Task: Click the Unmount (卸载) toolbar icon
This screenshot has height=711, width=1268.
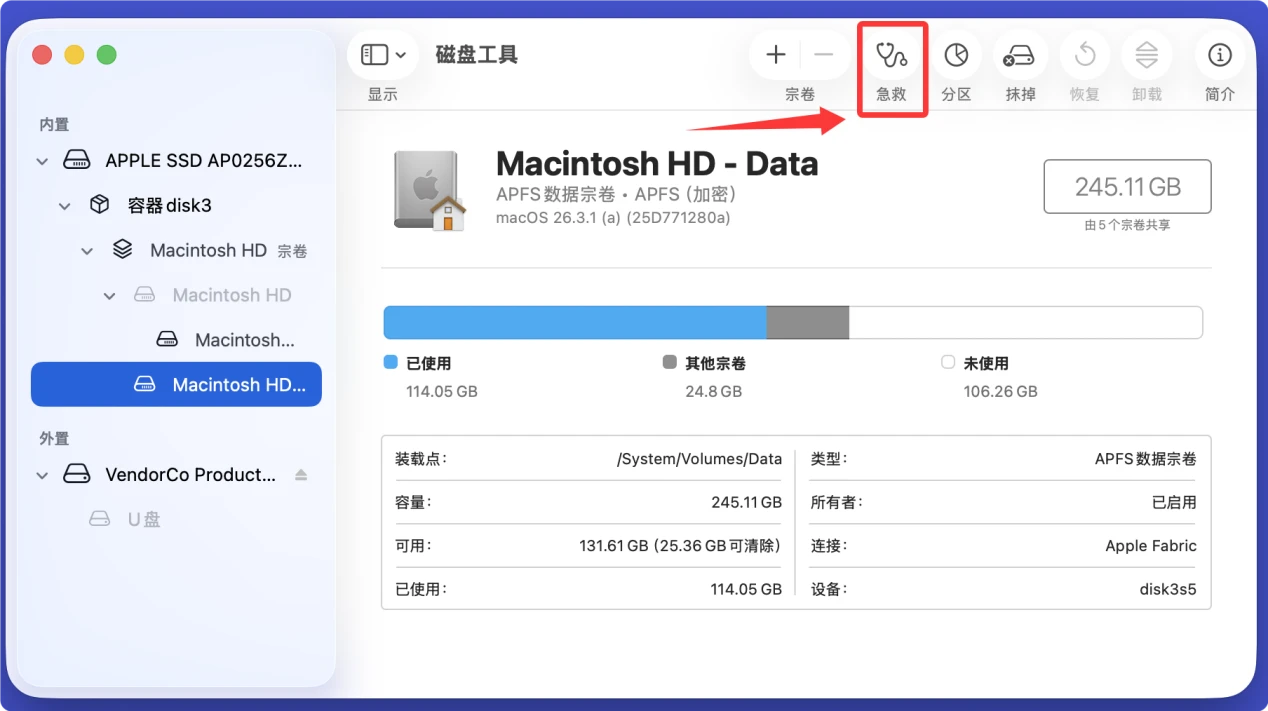Action: click(1146, 55)
